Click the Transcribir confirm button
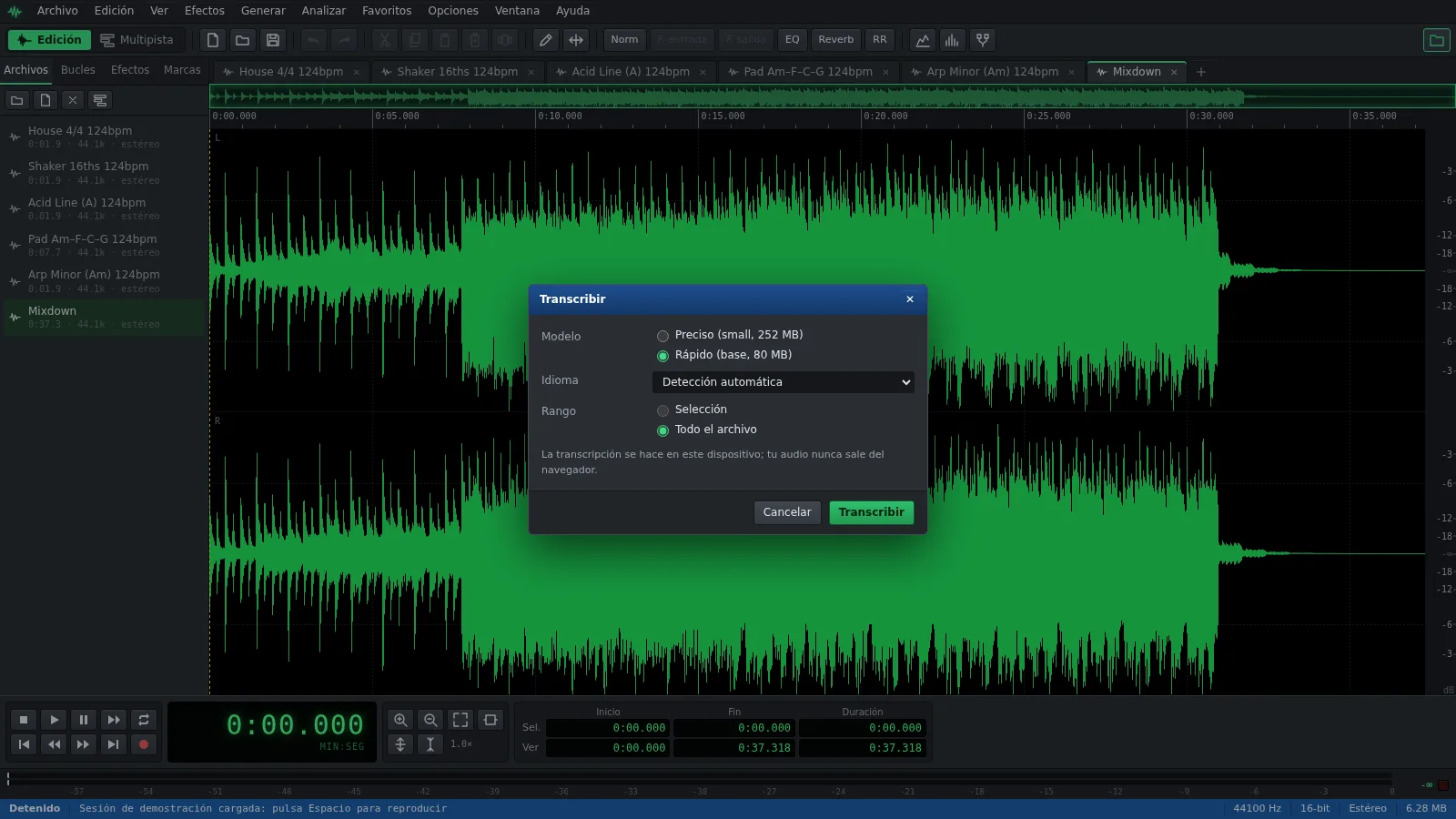The width and height of the screenshot is (1456, 819). [871, 512]
